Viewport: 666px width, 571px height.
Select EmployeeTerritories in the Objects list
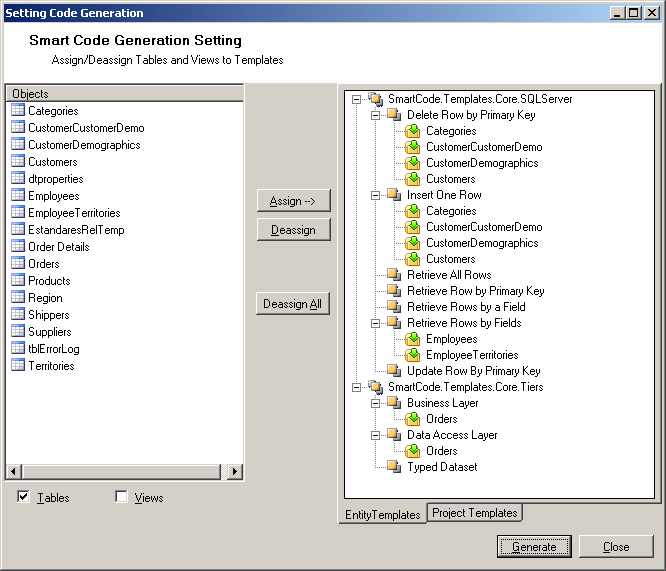74,213
